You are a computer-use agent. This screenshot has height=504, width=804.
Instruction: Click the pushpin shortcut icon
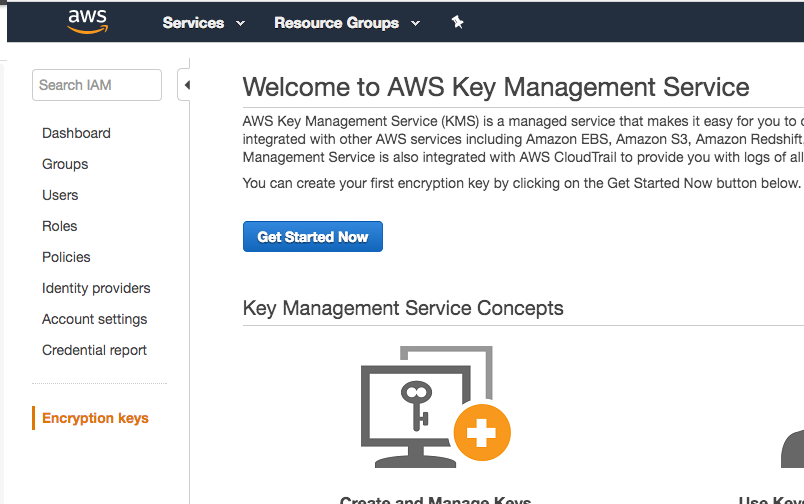click(x=457, y=22)
